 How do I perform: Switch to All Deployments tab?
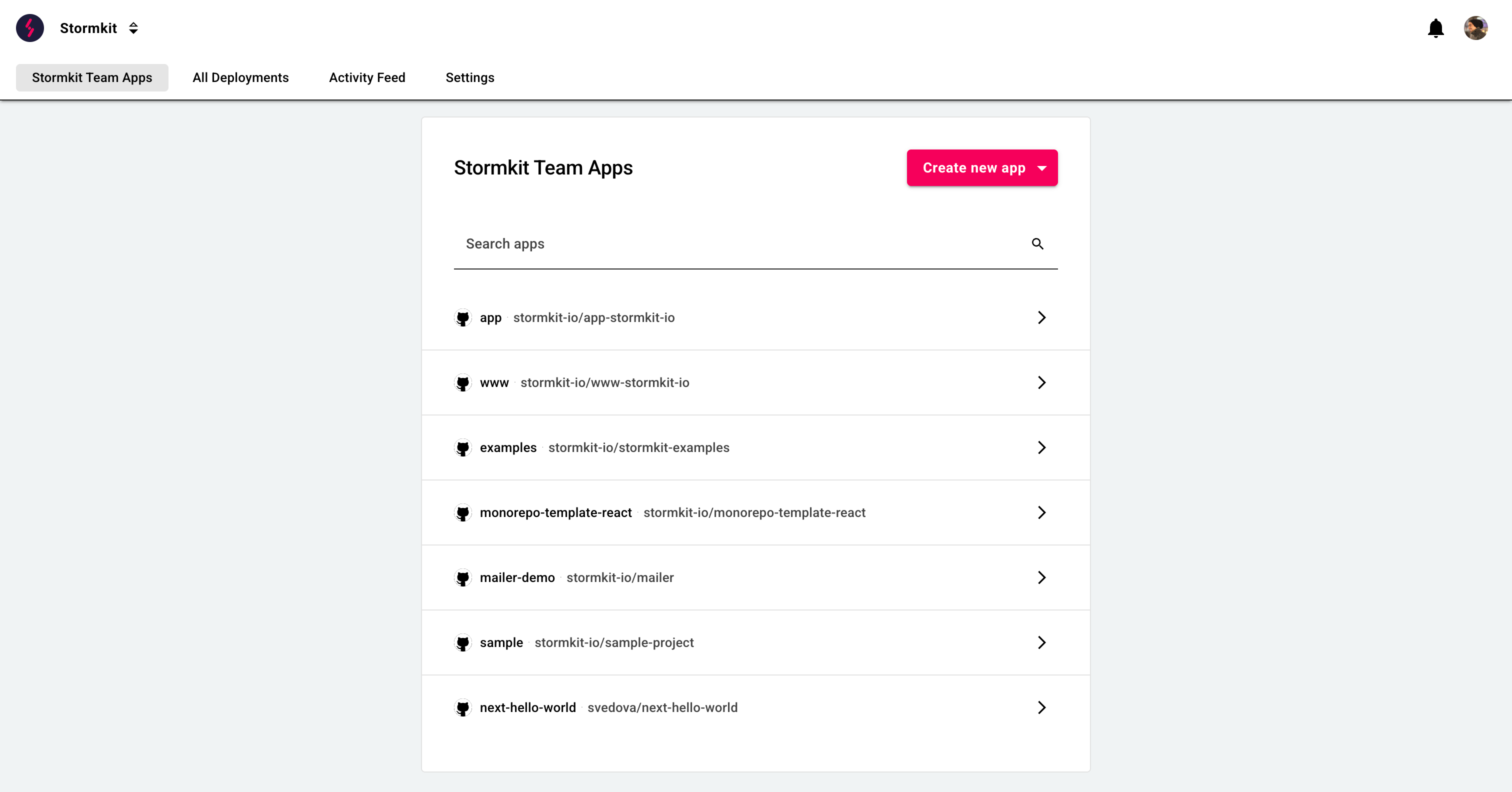tap(240, 77)
